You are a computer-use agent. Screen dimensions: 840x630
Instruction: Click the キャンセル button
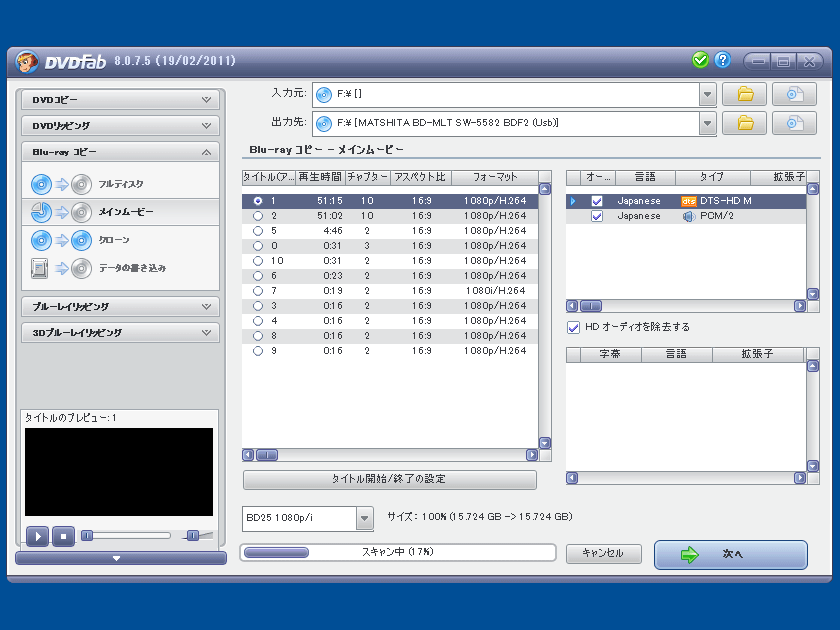pyautogui.click(x=603, y=553)
